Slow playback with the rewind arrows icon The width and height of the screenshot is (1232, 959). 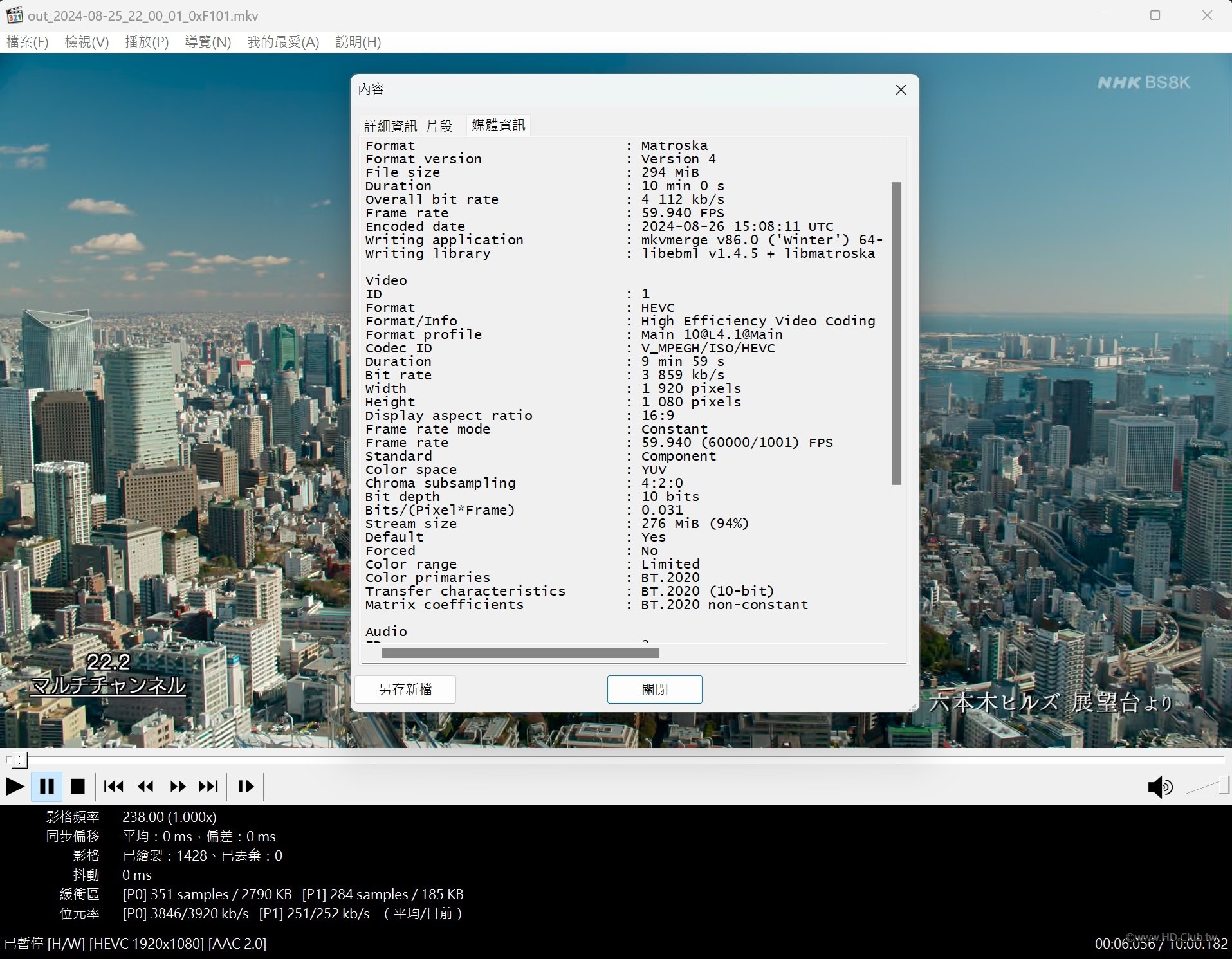[146, 786]
